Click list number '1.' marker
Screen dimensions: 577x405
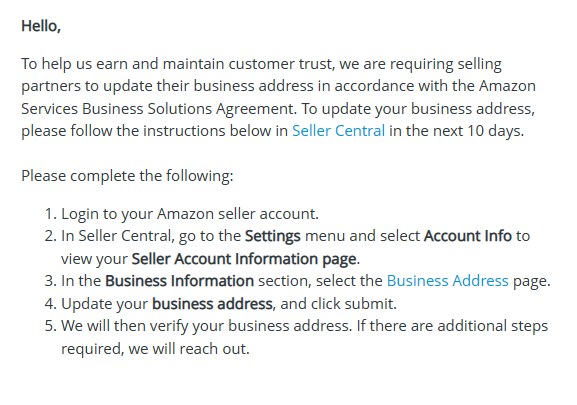[x=51, y=214]
